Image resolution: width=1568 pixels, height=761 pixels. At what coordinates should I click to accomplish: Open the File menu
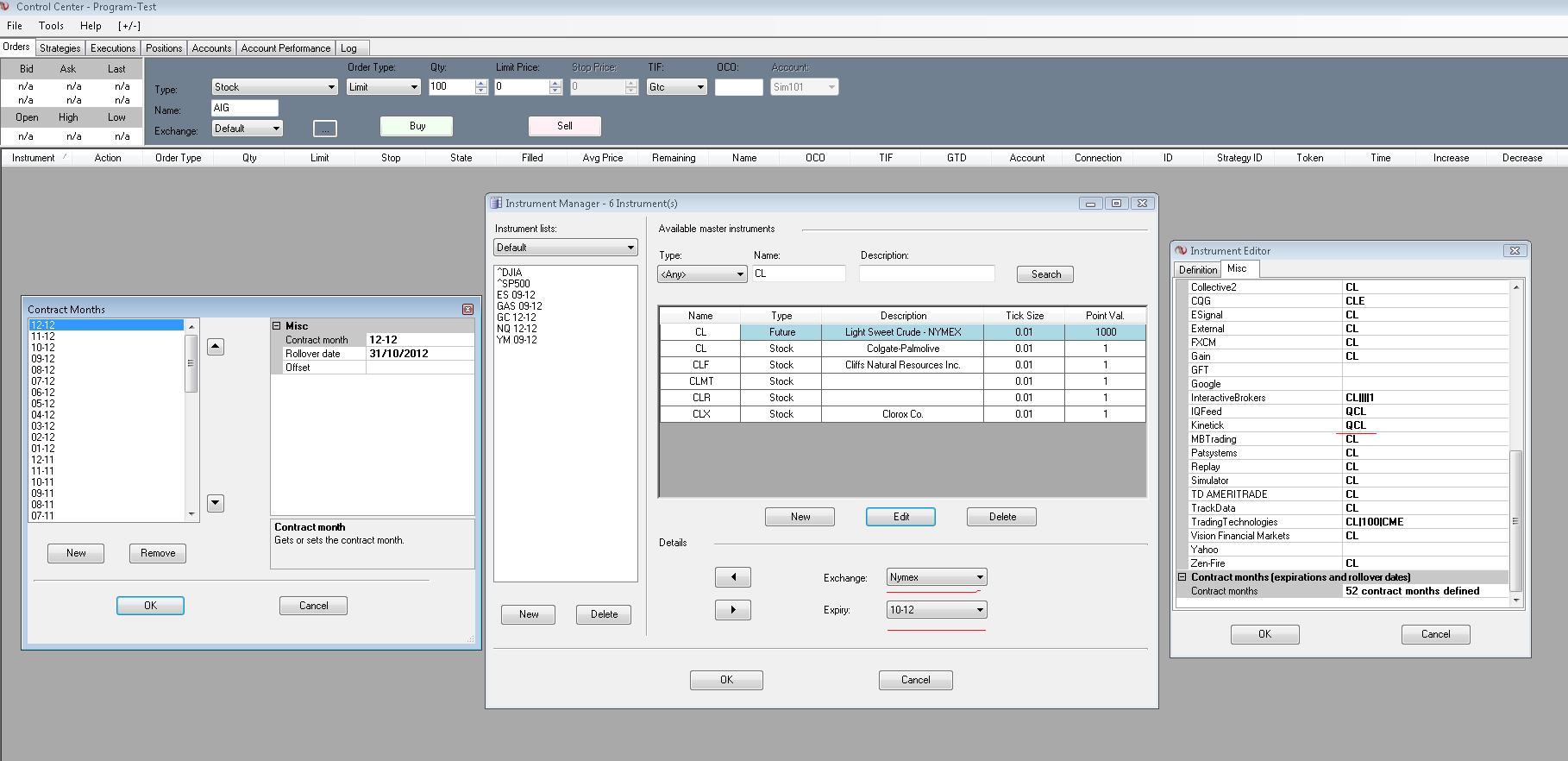pyautogui.click(x=15, y=26)
